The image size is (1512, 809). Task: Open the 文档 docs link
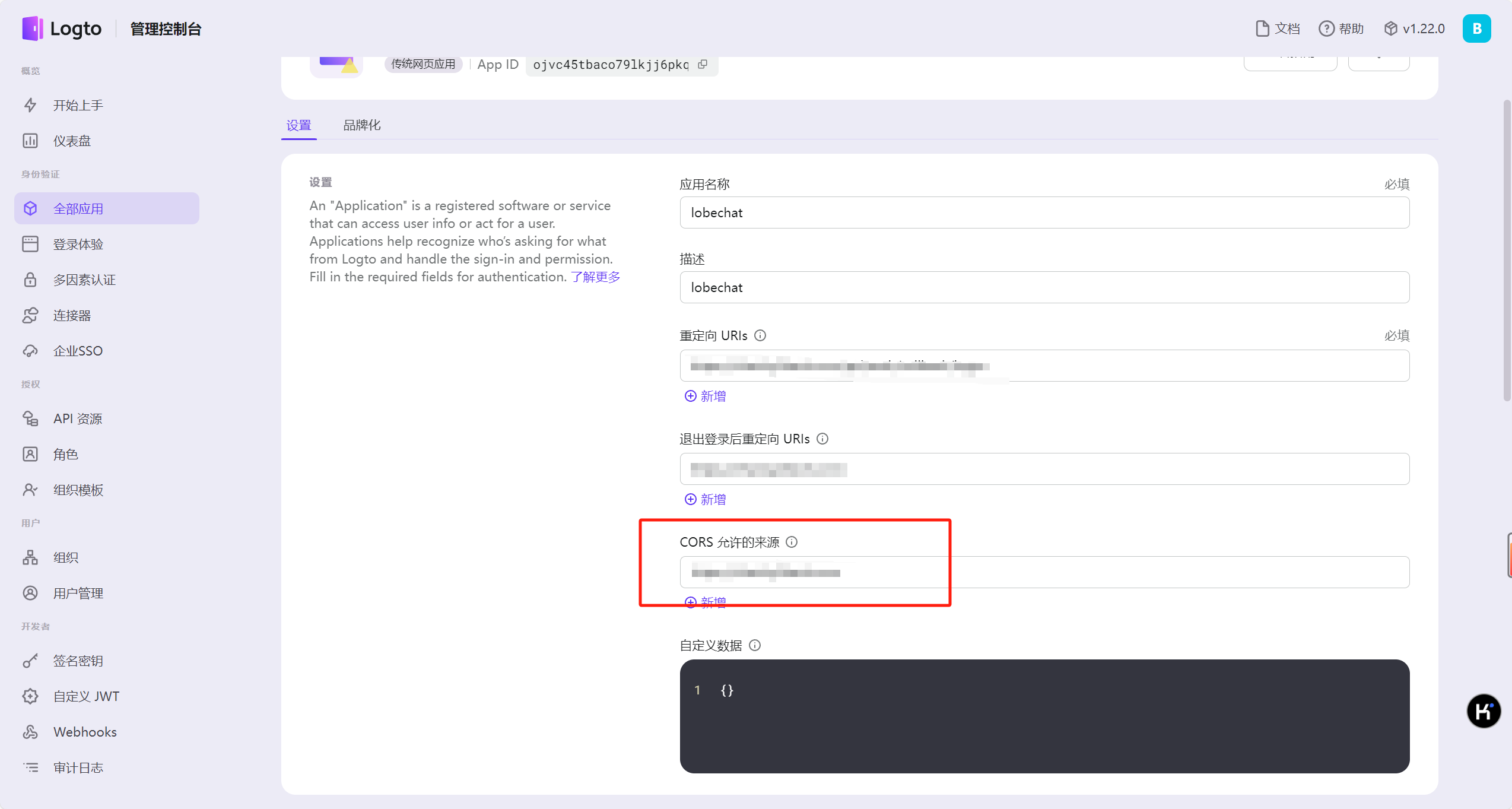coord(1278,28)
